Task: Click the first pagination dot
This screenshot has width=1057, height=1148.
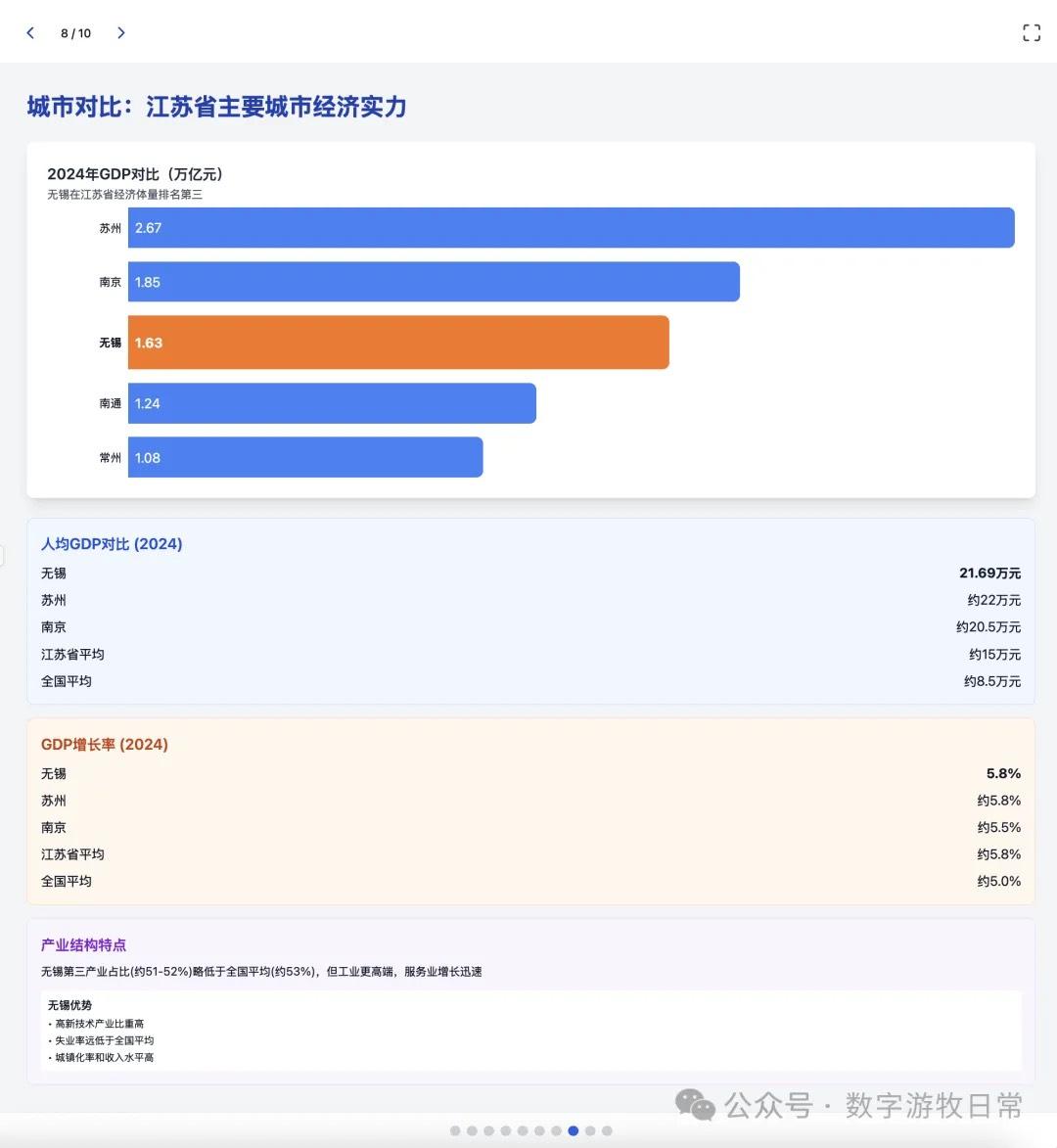Action: coord(455,1130)
